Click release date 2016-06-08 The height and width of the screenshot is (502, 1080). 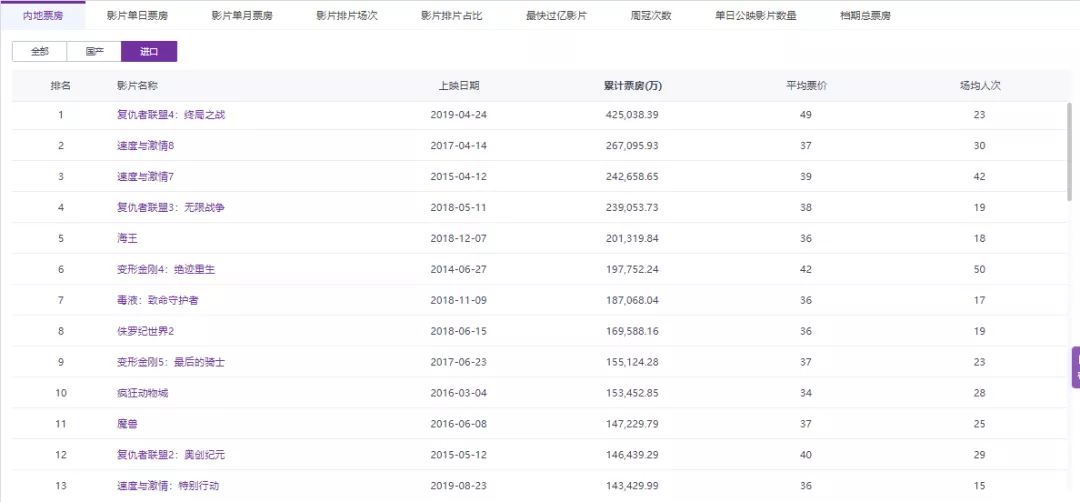pyautogui.click(x=459, y=425)
